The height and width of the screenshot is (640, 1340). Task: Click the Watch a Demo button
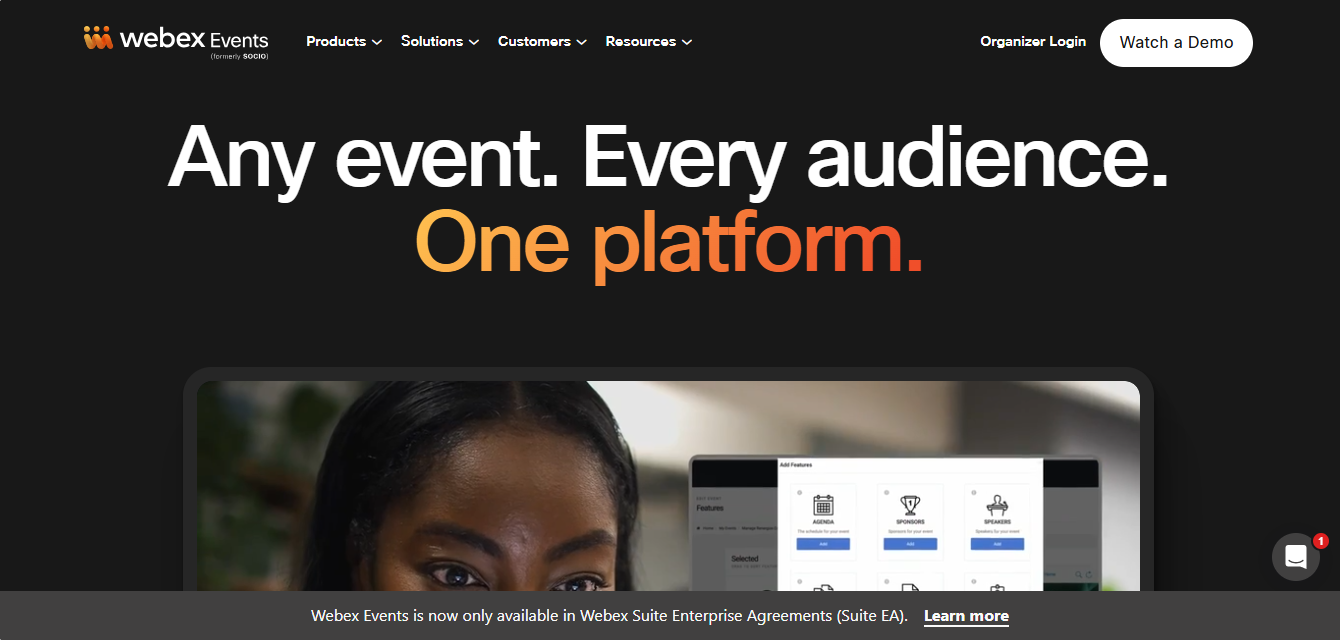pos(1176,43)
